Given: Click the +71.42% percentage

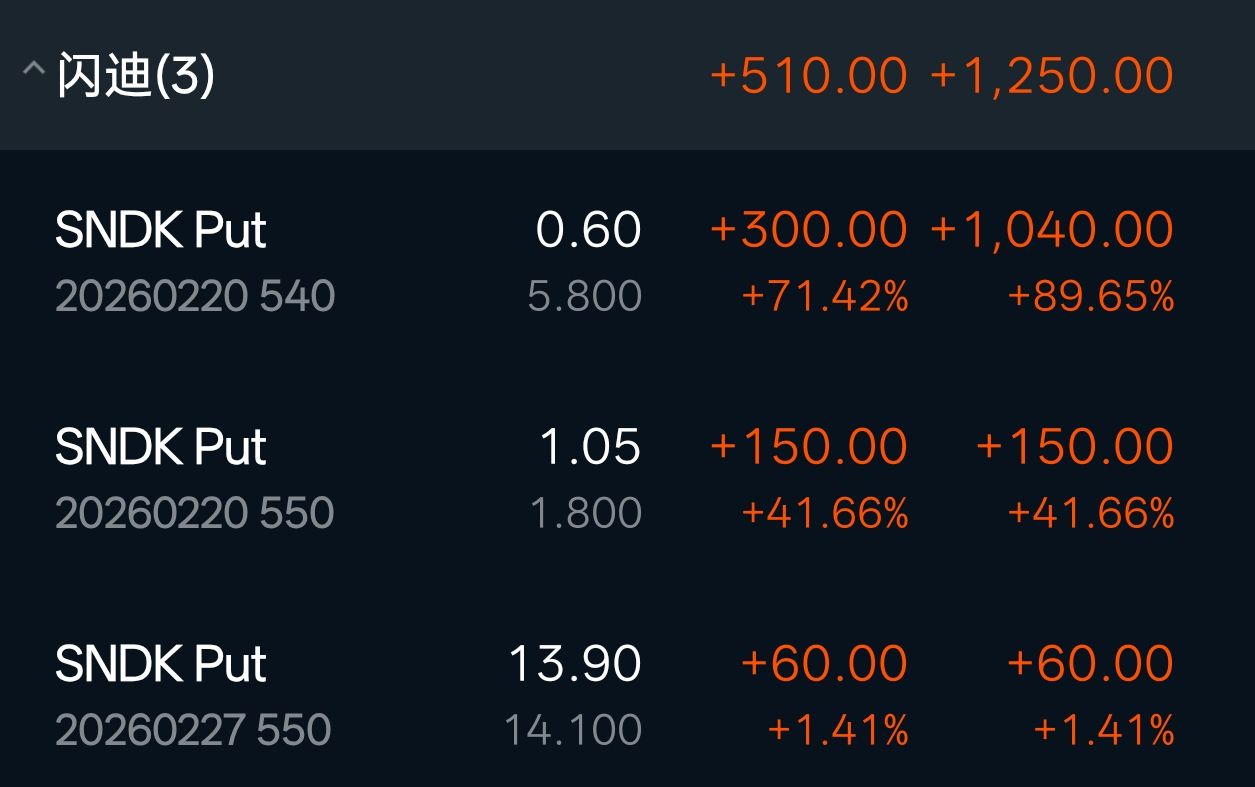Looking at the screenshot, I should coord(824,297).
